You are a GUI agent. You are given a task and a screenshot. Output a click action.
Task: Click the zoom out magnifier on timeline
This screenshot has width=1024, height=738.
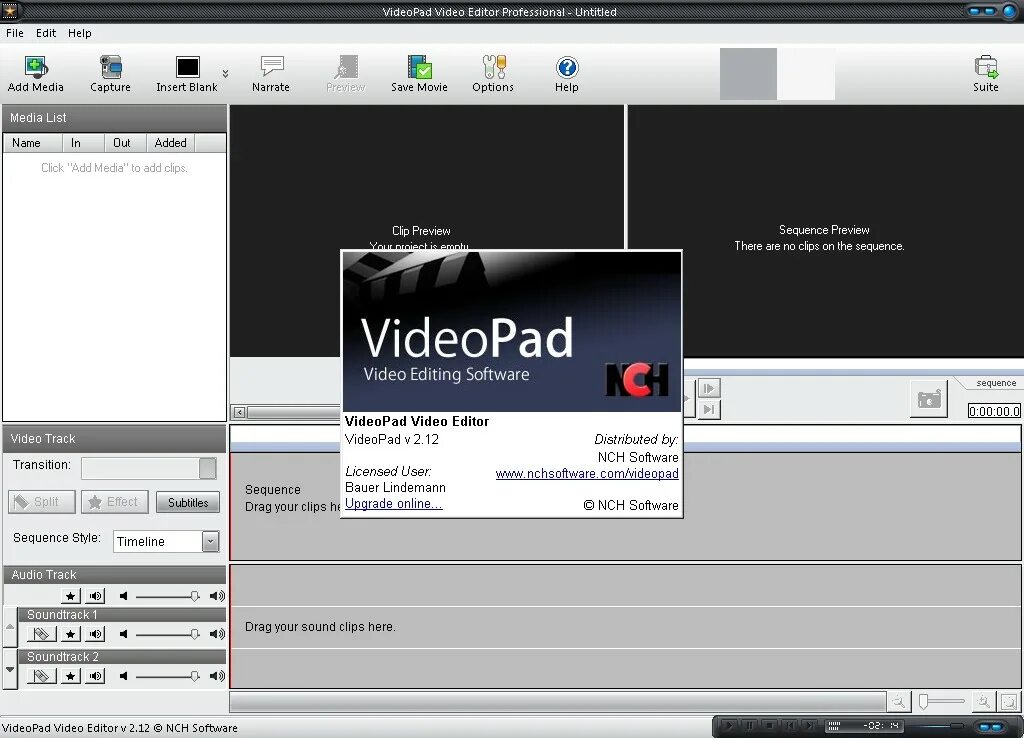pos(899,702)
